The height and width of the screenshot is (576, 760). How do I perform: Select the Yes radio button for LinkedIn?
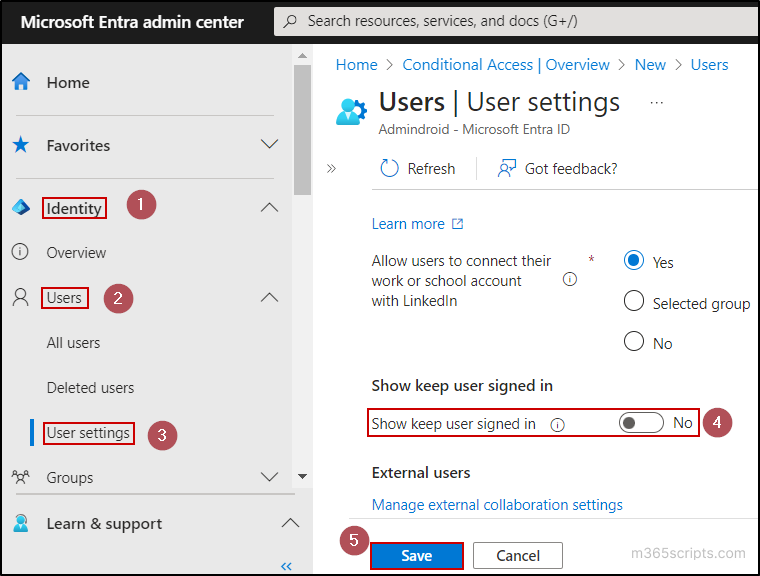coord(633,260)
